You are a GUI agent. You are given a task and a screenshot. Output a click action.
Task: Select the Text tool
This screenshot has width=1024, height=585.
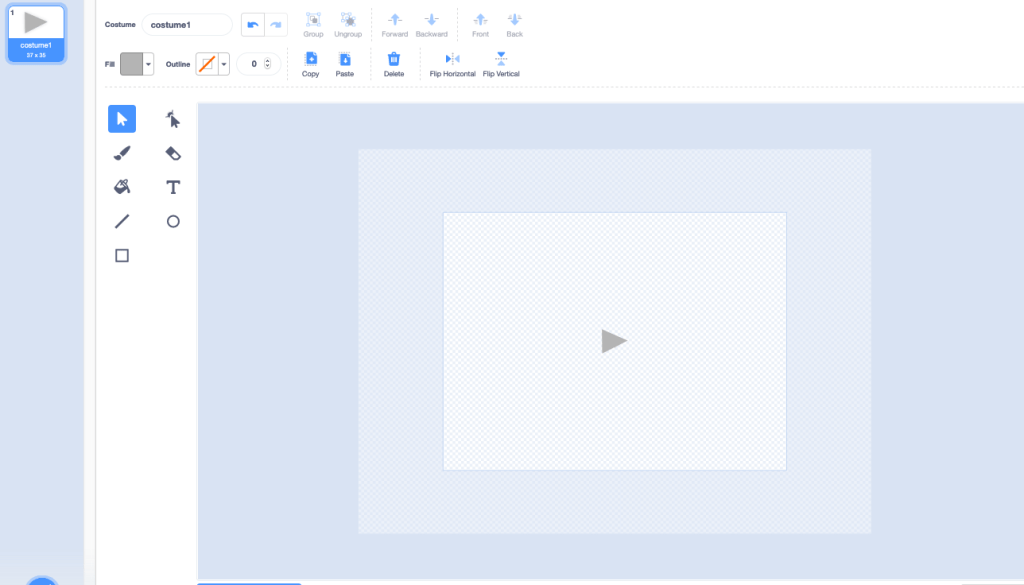click(x=173, y=188)
